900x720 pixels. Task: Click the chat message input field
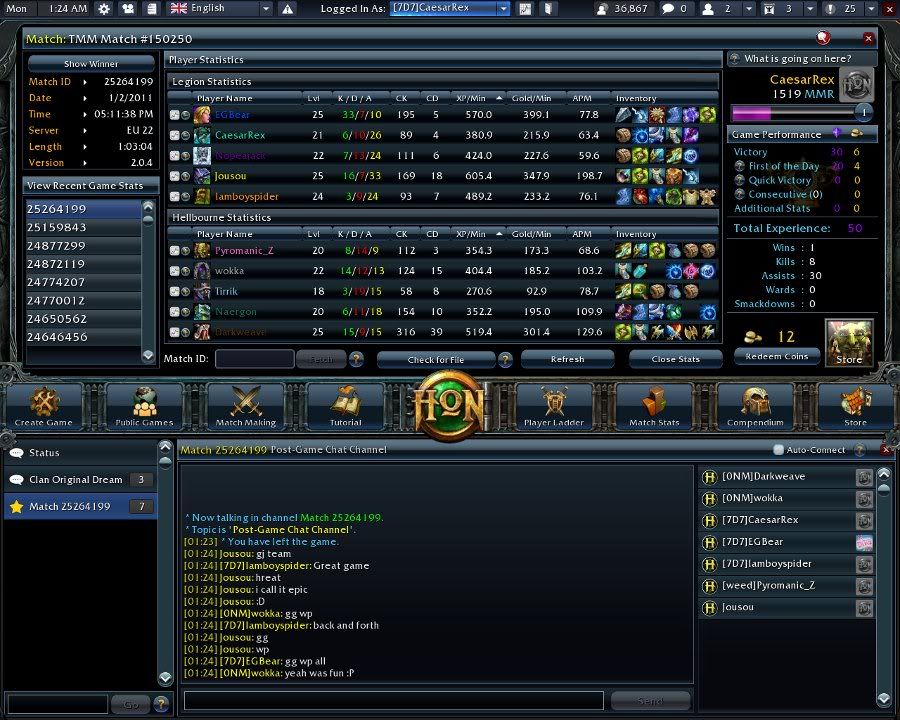point(394,700)
